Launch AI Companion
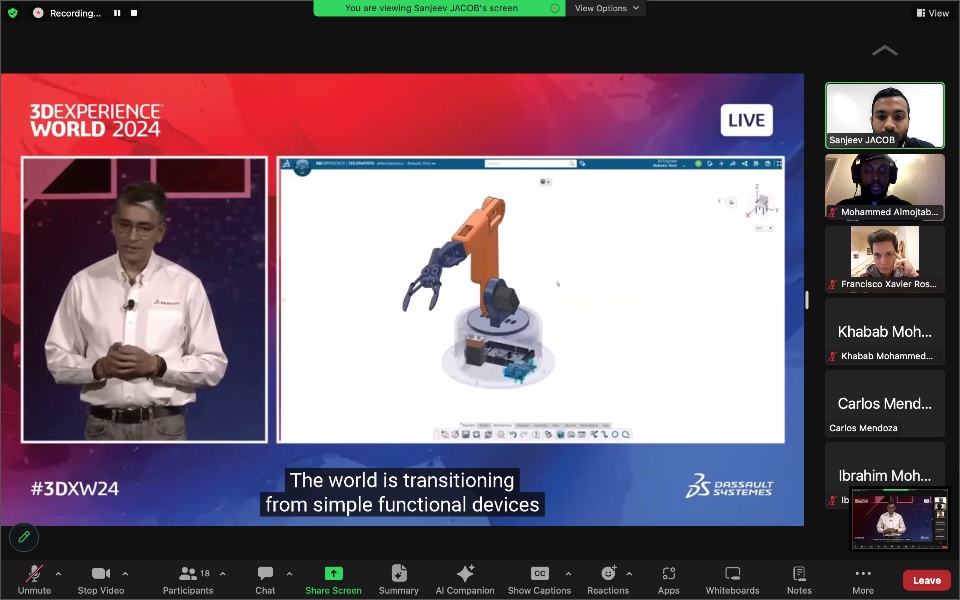Viewport: 960px width, 600px height. 465,579
